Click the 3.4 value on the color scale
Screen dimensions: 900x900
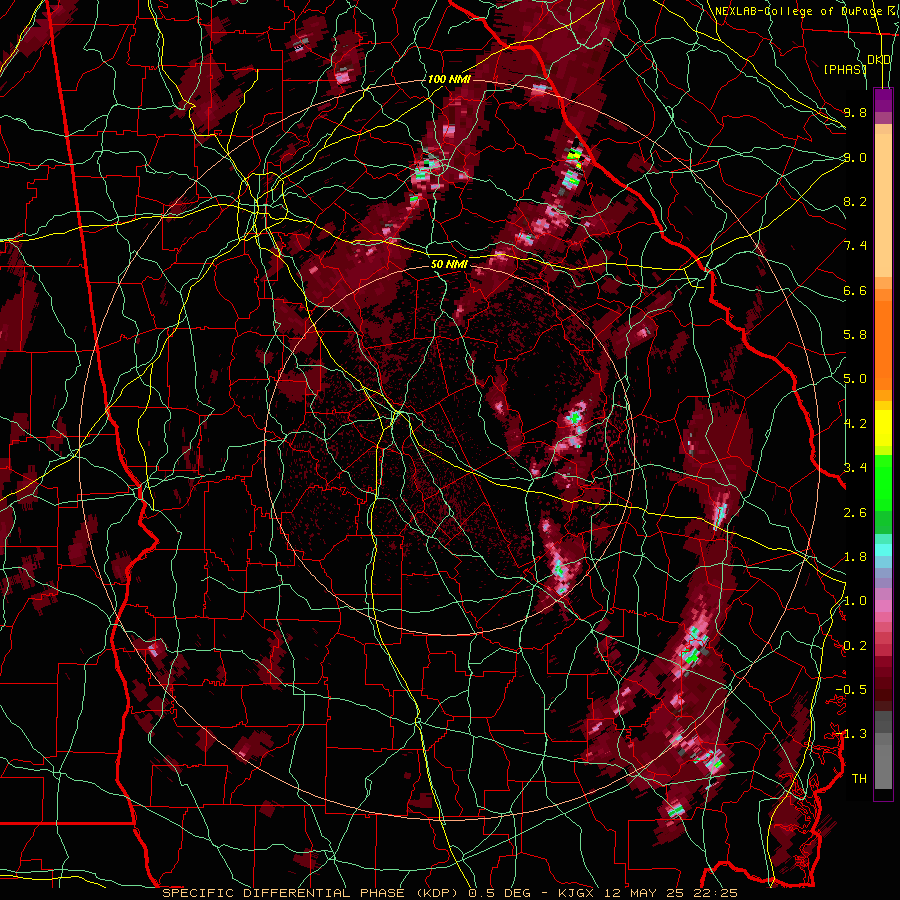(x=855, y=468)
